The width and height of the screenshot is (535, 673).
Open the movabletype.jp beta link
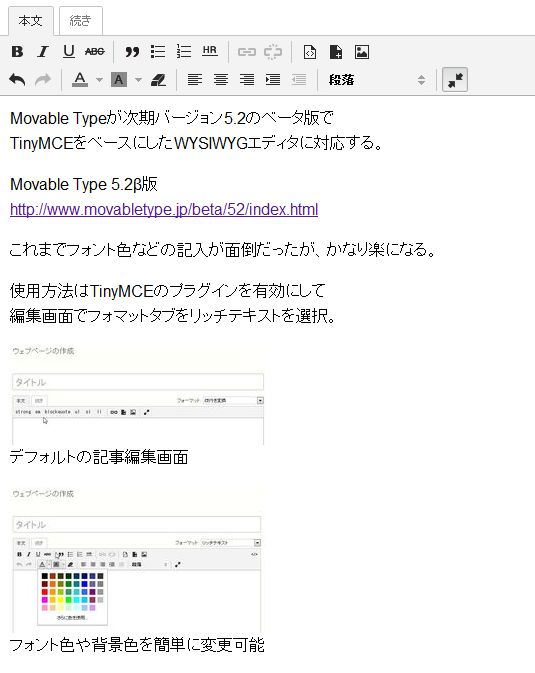tap(164, 209)
